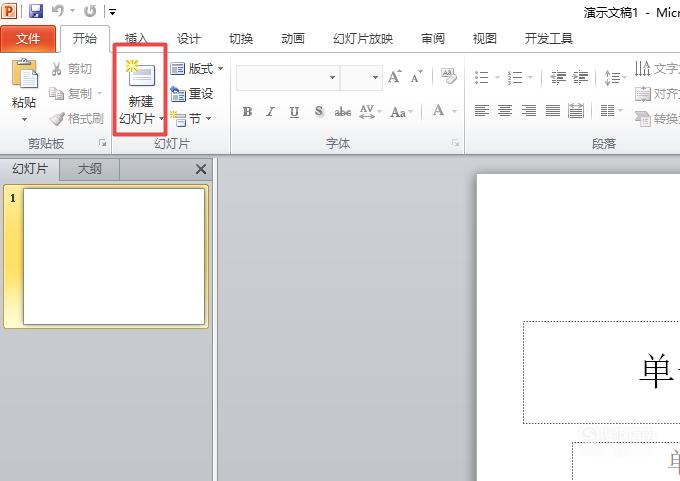680x481 pixels.
Task: Open the text columns menu
Action: coord(611,111)
